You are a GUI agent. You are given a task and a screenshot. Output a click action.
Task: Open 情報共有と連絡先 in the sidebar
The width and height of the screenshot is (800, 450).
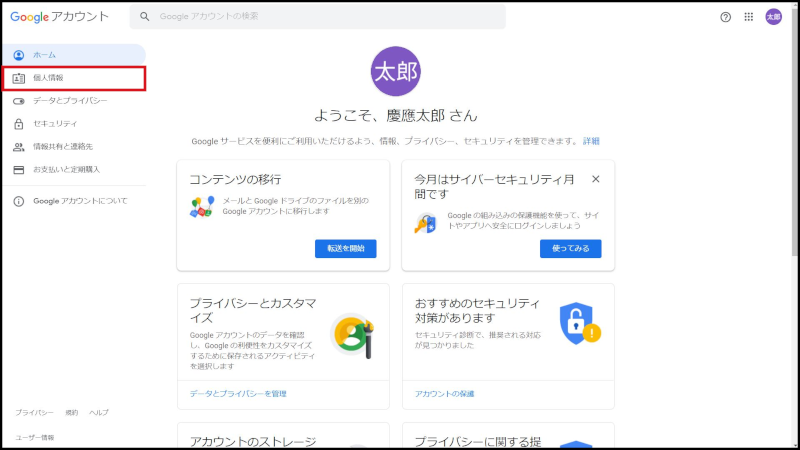[62, 147]
